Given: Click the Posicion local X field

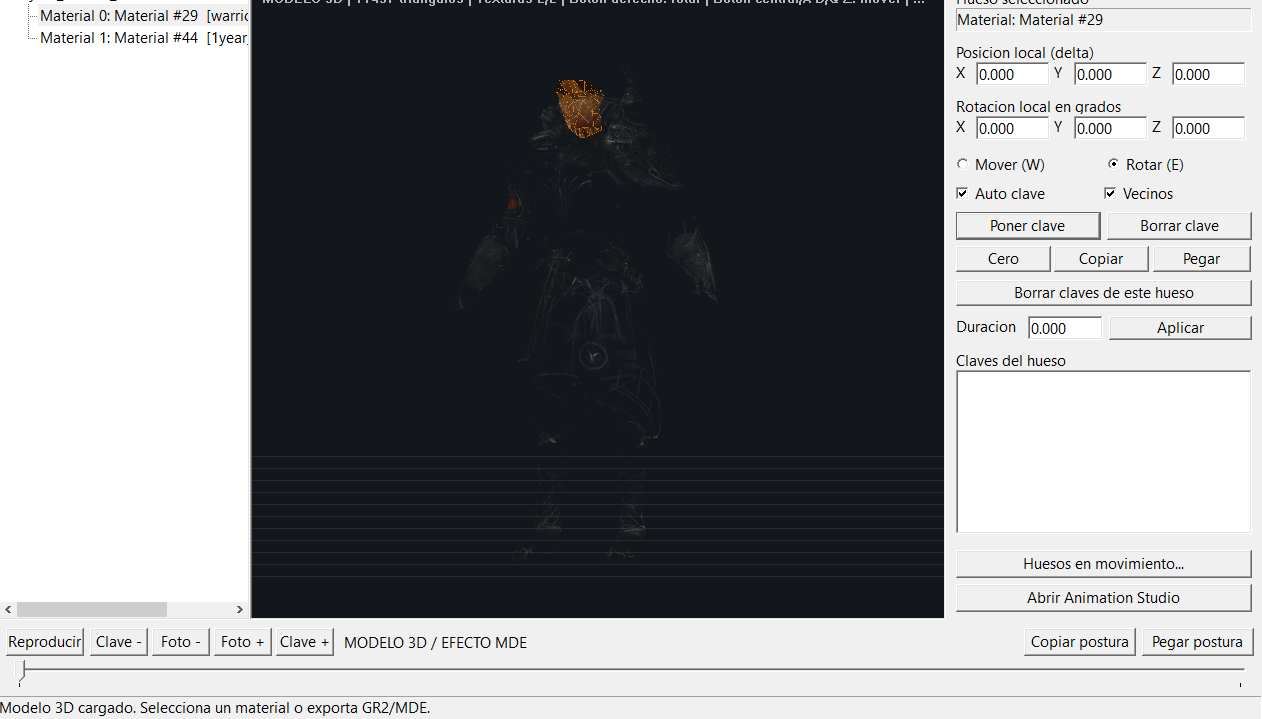Looking at the screenshot, I should click(x=1012, y=74).
